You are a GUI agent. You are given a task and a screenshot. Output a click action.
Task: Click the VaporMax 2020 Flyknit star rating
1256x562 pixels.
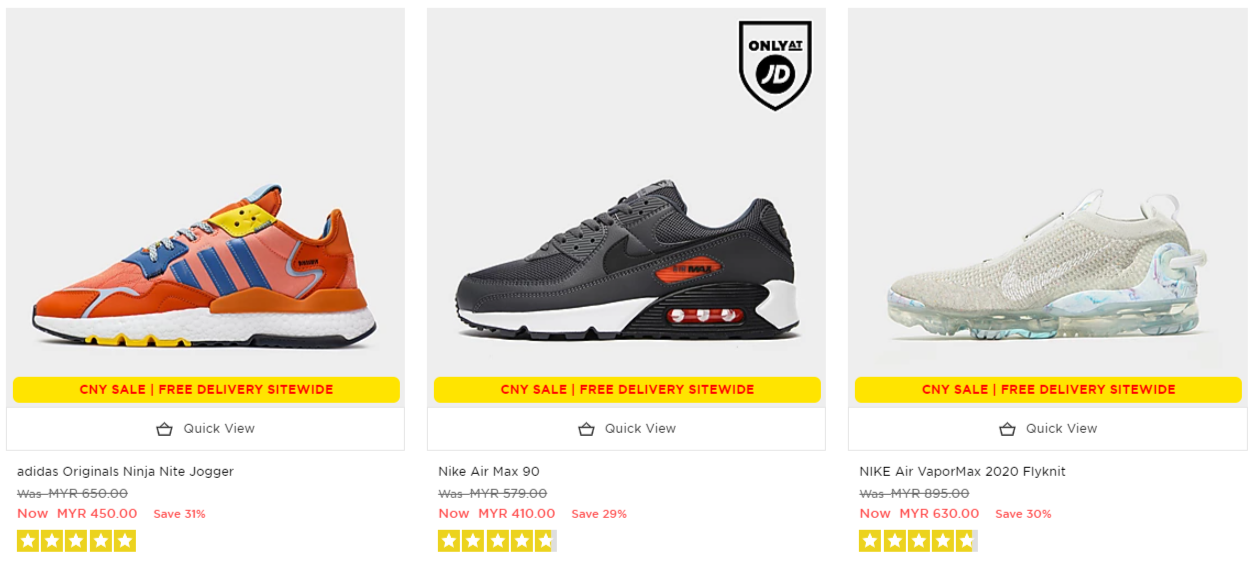(917, 541)
